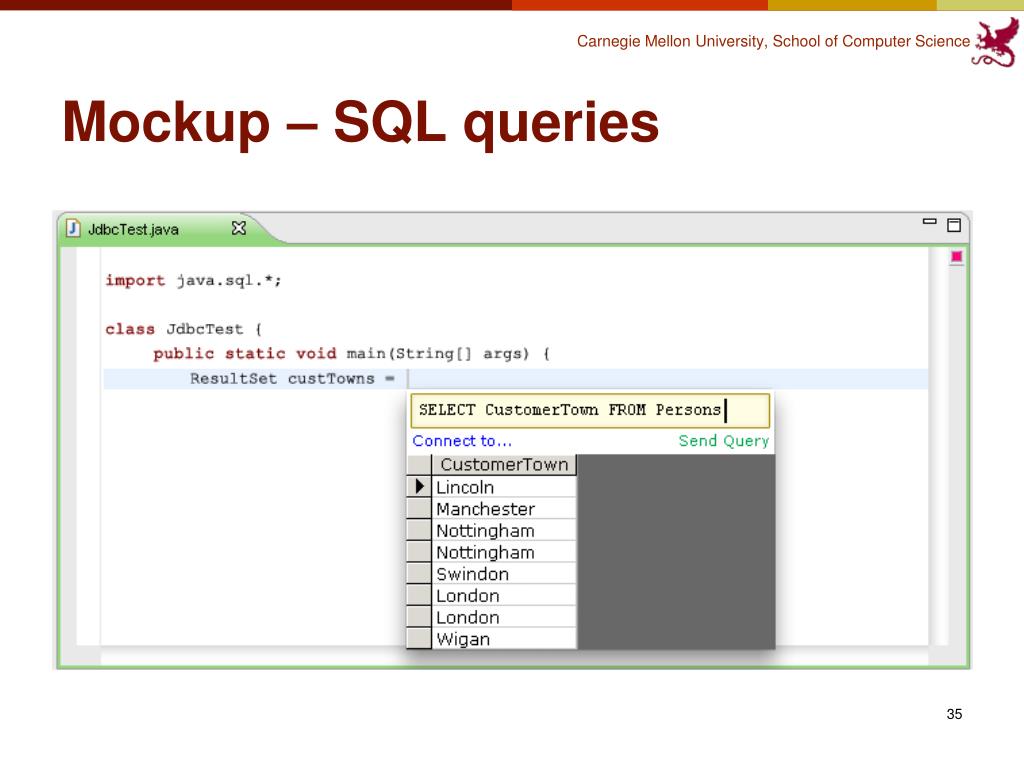Click the row selector beside Swindon
Viewport: 1024px width, 768px height.
click(x=419, y=573)
